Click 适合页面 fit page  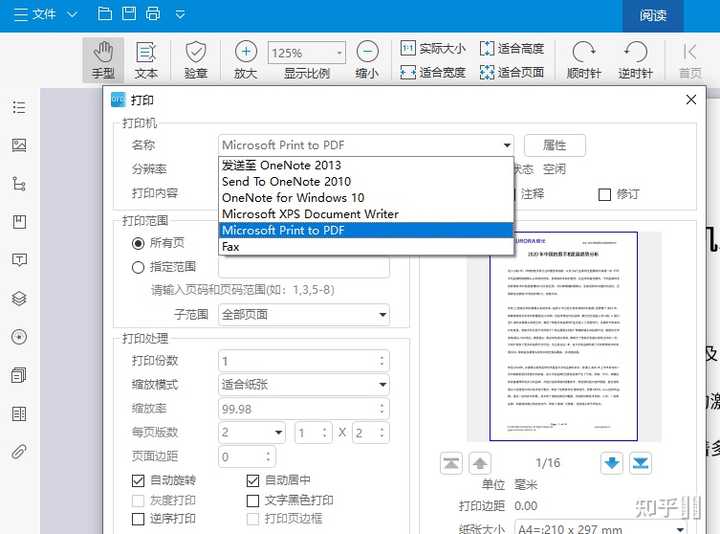tap(512, 72)
